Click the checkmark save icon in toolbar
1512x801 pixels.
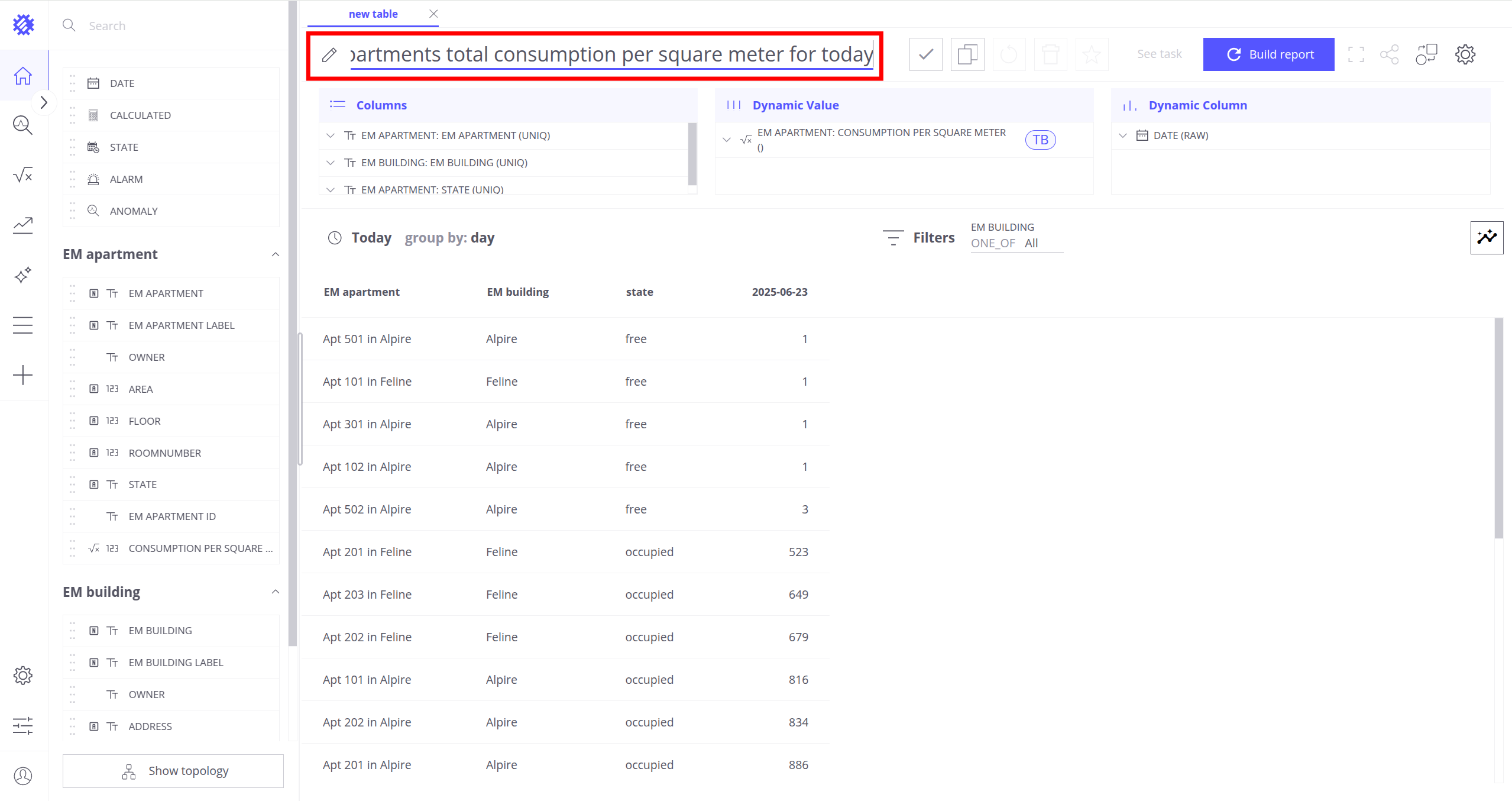[x=925, y=54]
